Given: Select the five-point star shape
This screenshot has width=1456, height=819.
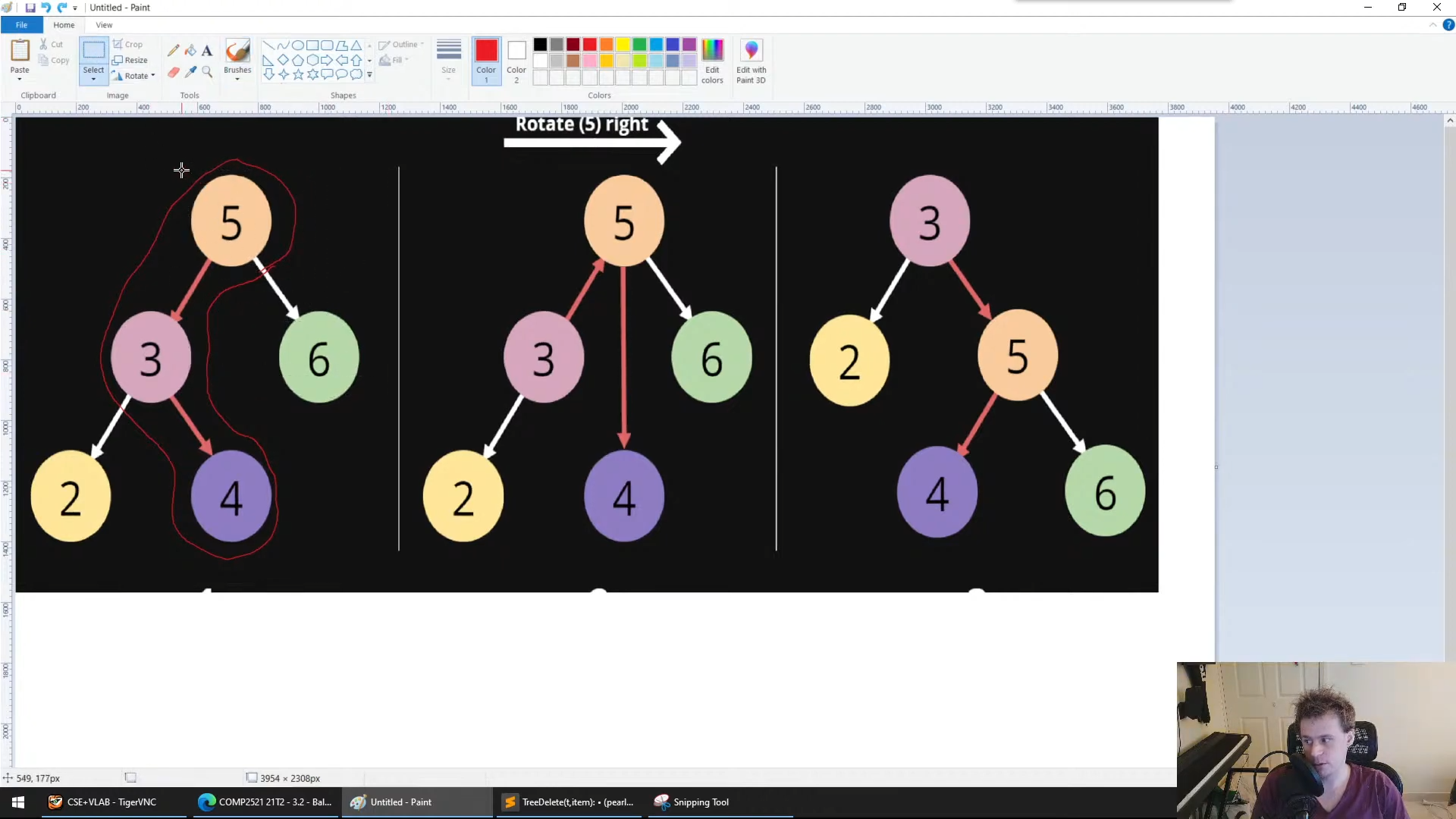Looking at the screenshot, I should (x=298, y=74).
